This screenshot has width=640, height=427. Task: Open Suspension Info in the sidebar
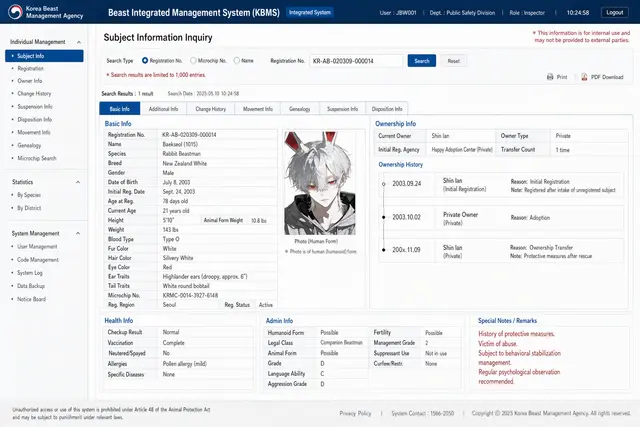pos(35,107)
